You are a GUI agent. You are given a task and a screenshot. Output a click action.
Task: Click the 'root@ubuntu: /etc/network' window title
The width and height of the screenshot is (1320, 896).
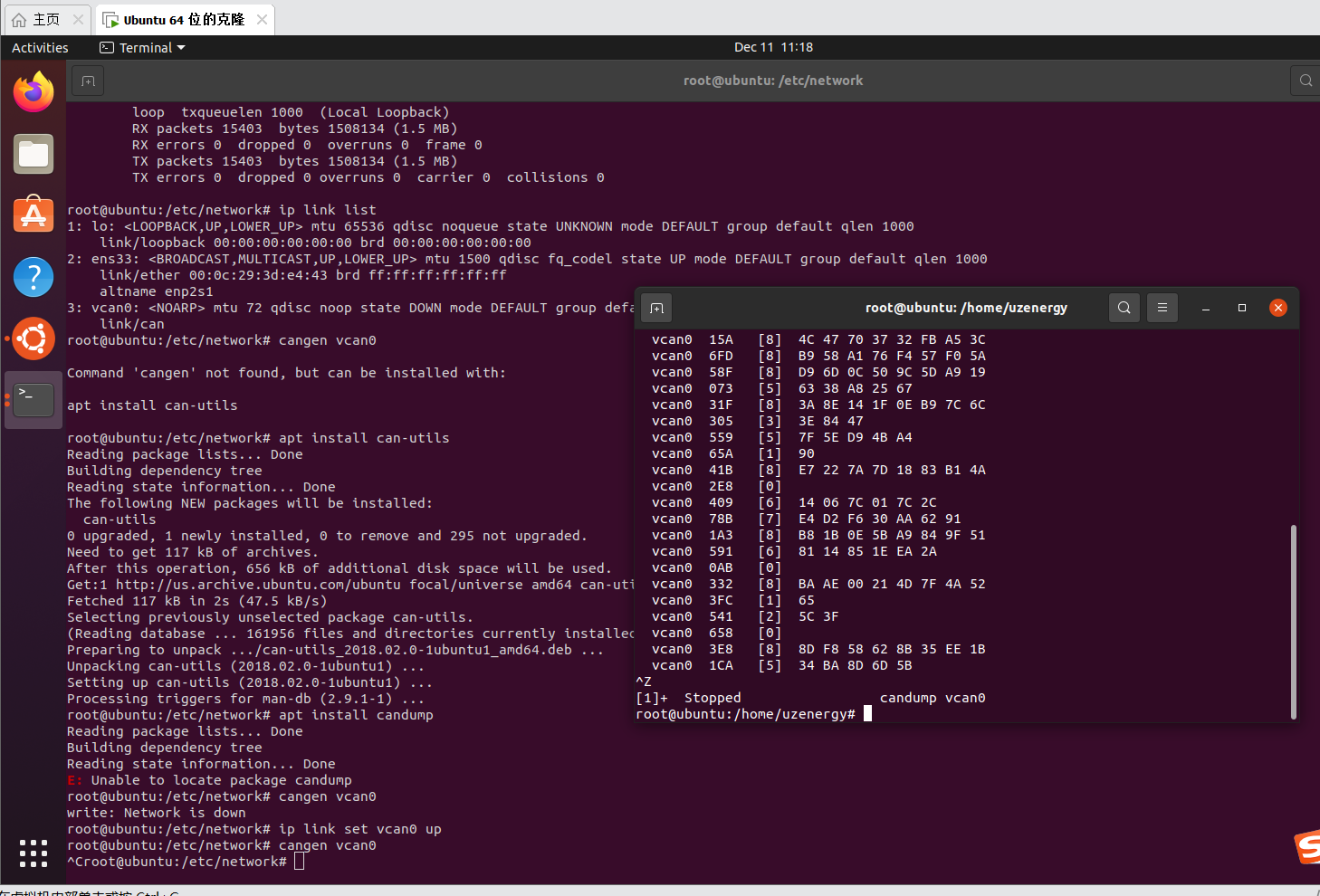[773, 81]
